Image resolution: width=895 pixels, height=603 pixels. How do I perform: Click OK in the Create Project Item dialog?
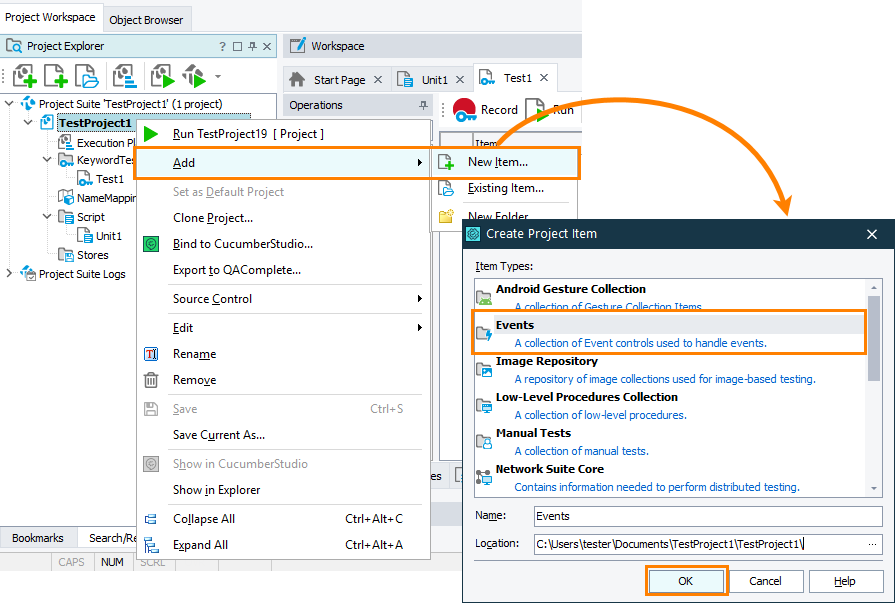pos(686,580)
